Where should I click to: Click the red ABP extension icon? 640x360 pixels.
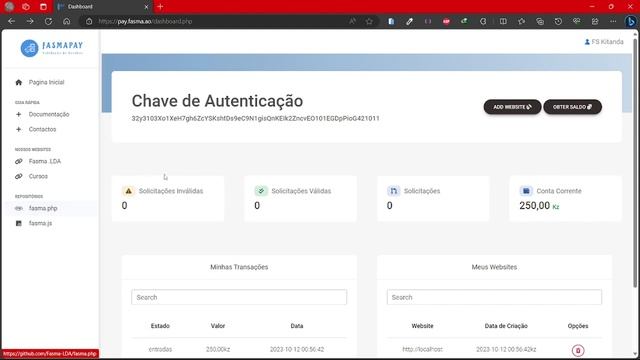[x=446, y=21]
